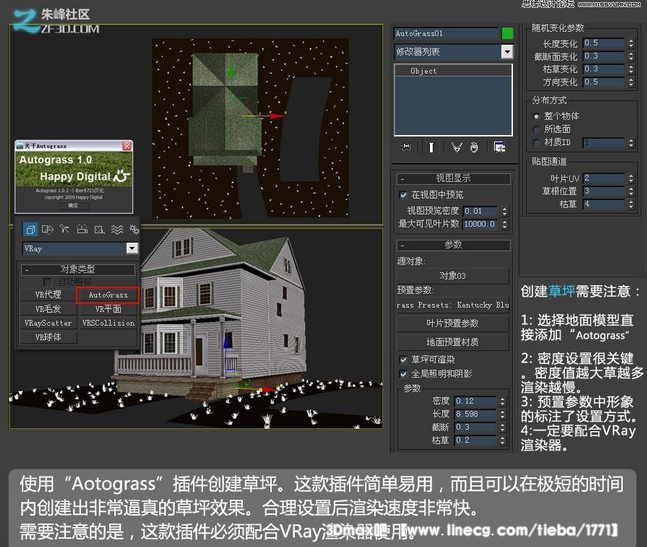
Task: Click the 视图预览密度 value field
Action: coord(480,211)
